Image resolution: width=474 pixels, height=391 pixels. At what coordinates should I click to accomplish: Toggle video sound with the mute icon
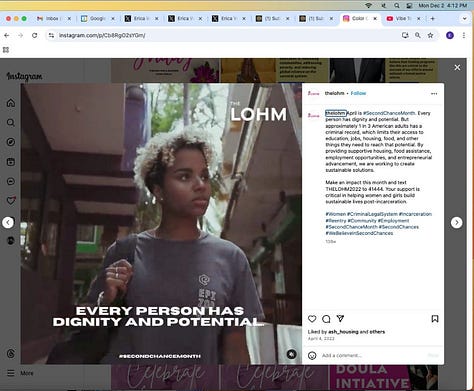coord(292,354)
